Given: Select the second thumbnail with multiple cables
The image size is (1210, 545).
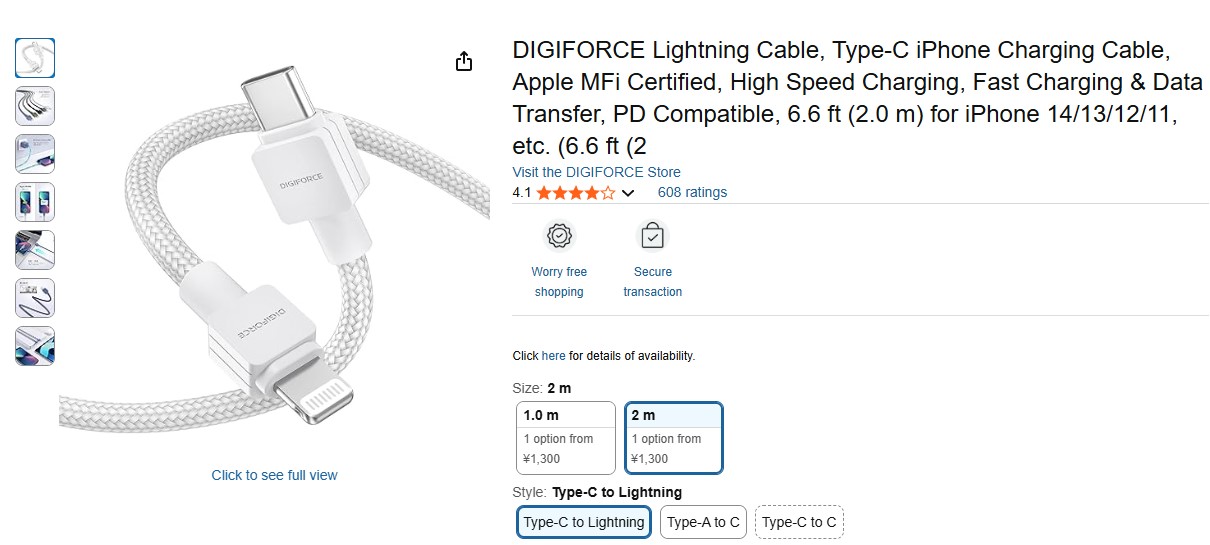Looking at the screenshot, I should point(35,106).
